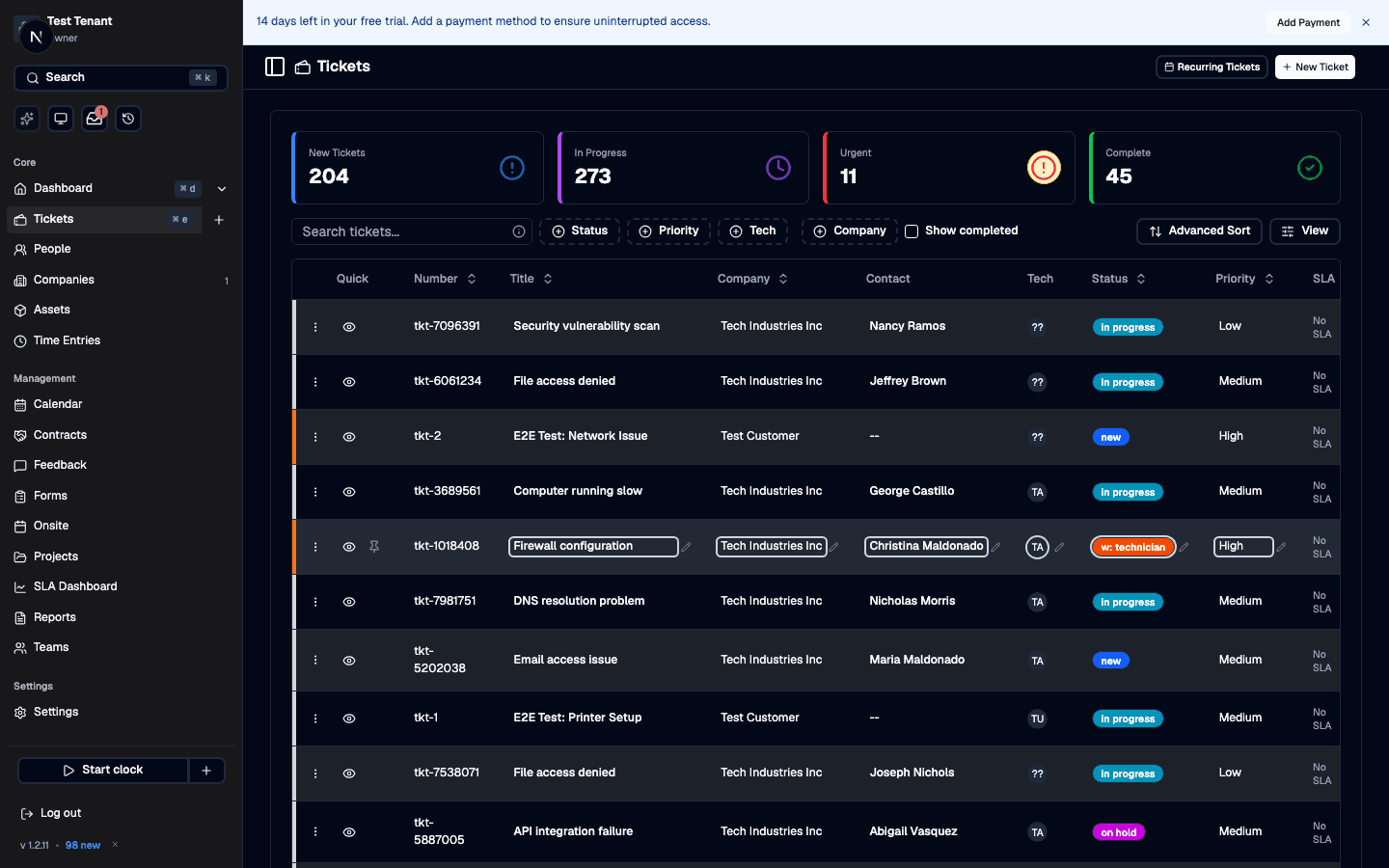Open quick actions for ticket tkt-7096391
1389x868 pixels.
tap(314, 326)
